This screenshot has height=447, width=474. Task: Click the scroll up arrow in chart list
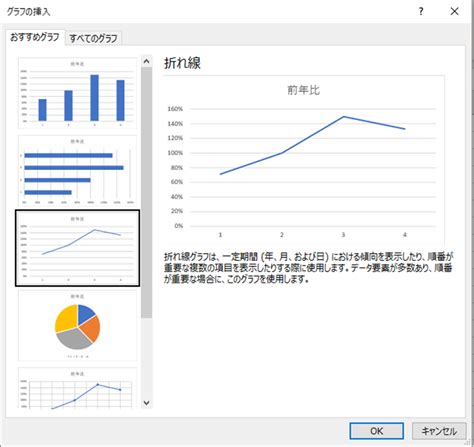pyautogui.click(x=146, y=61)
